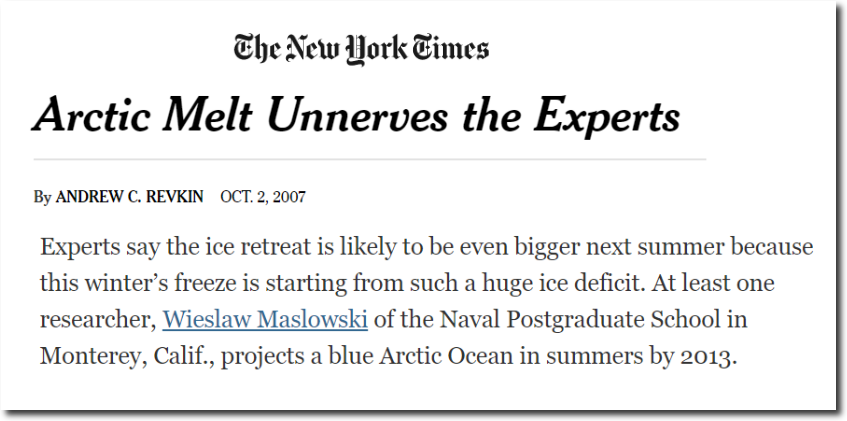Click the Arctic Melt Unnerves the Experts headline

click(x=356, y=115)
